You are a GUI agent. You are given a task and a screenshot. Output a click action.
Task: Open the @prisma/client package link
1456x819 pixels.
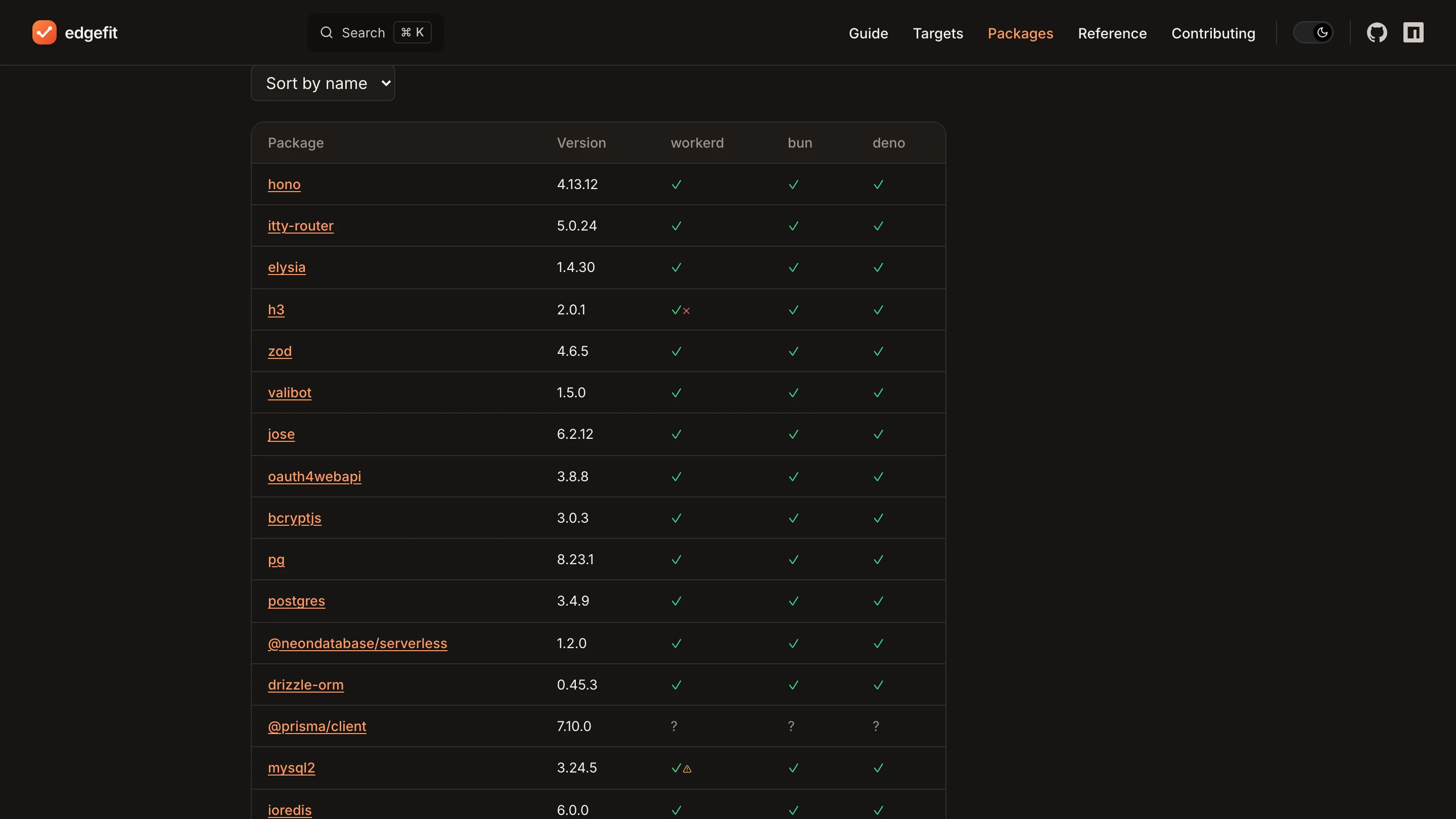pyautogui.click(x=317, y=726)
